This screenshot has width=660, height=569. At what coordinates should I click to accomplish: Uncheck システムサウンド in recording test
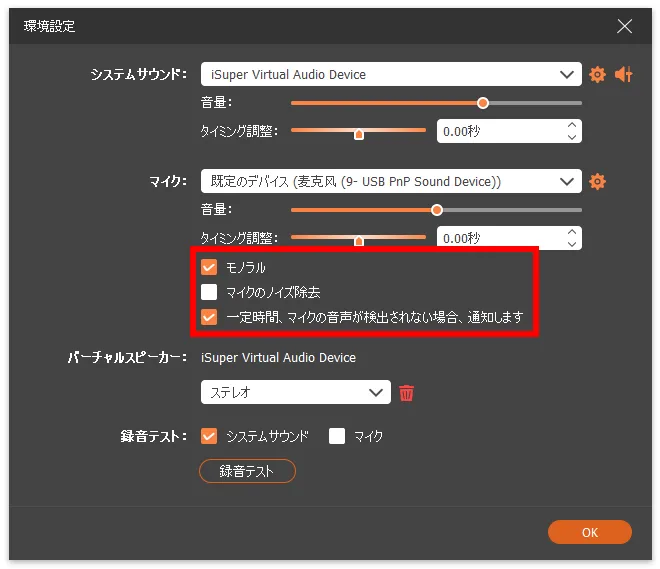point(209,436)
